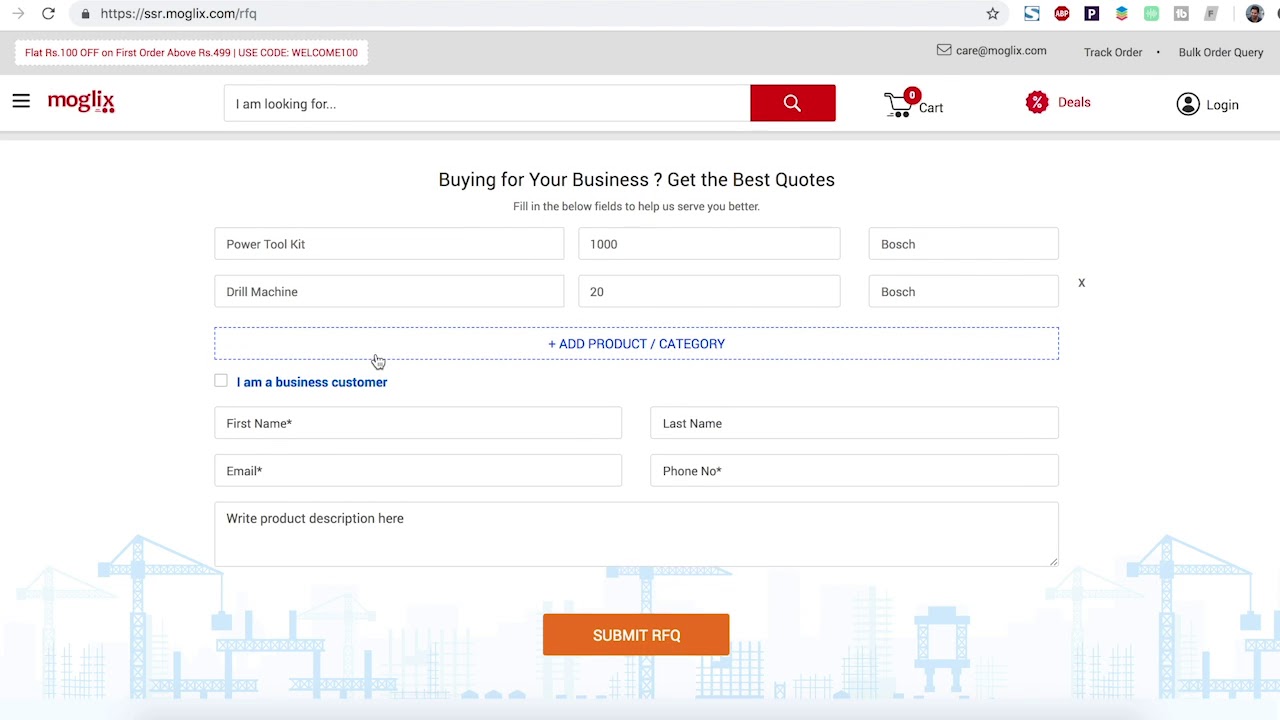
Task: Focus the Last Name field
Action: click(854, 423)
